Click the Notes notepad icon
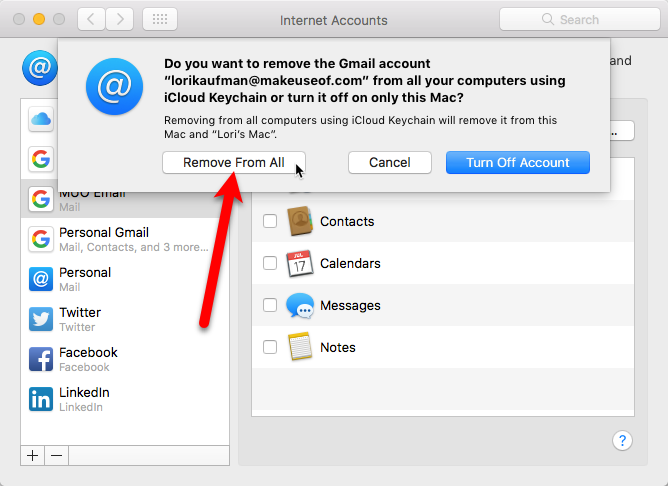 [x=300, y=346]
